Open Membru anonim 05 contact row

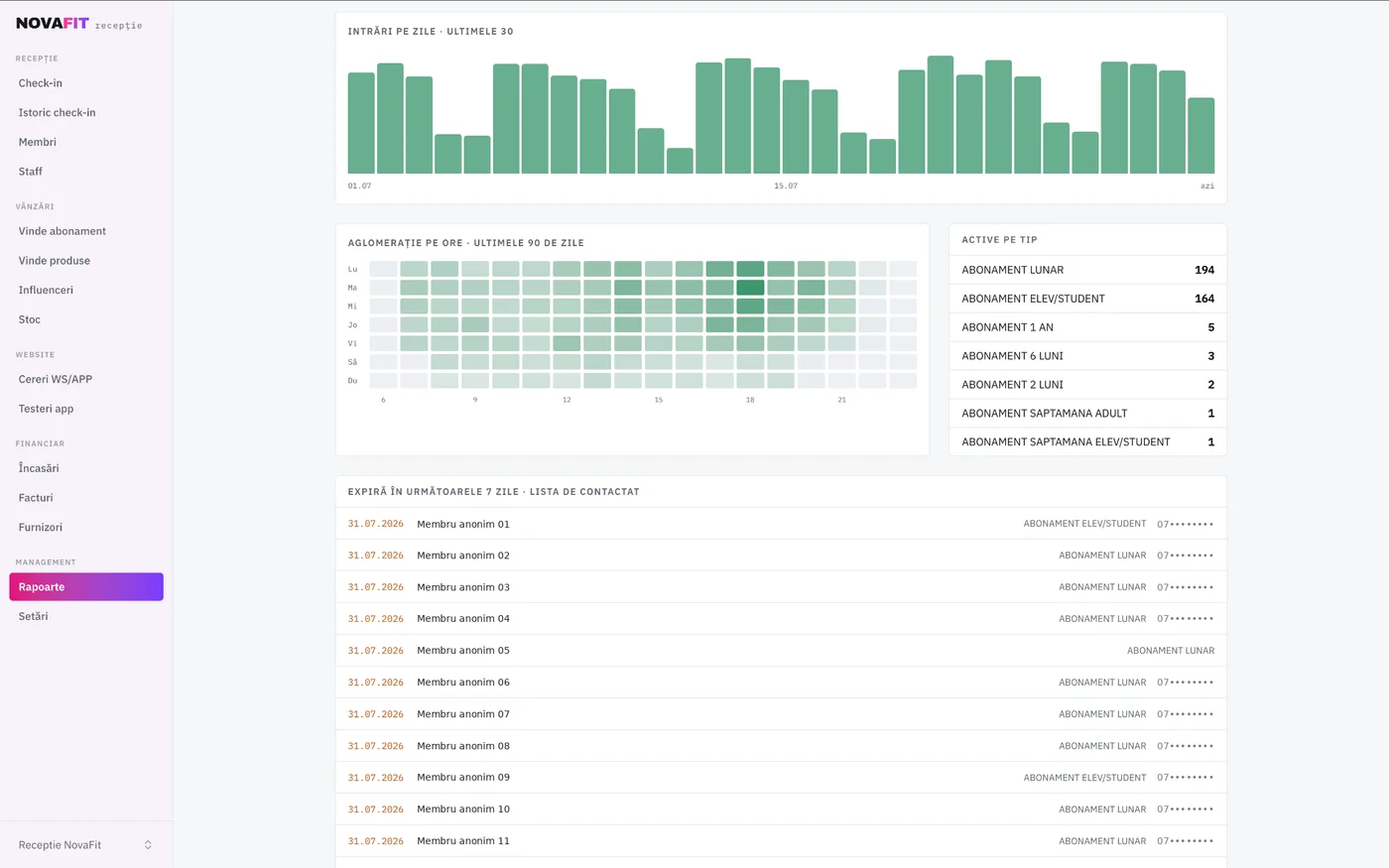[x=781, y=651]
